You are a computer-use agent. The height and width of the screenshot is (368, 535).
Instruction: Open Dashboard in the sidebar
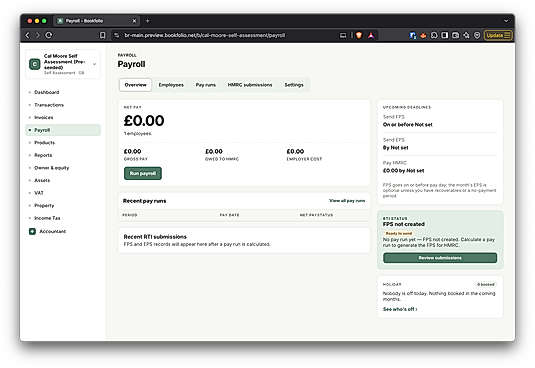pos(47,92)
